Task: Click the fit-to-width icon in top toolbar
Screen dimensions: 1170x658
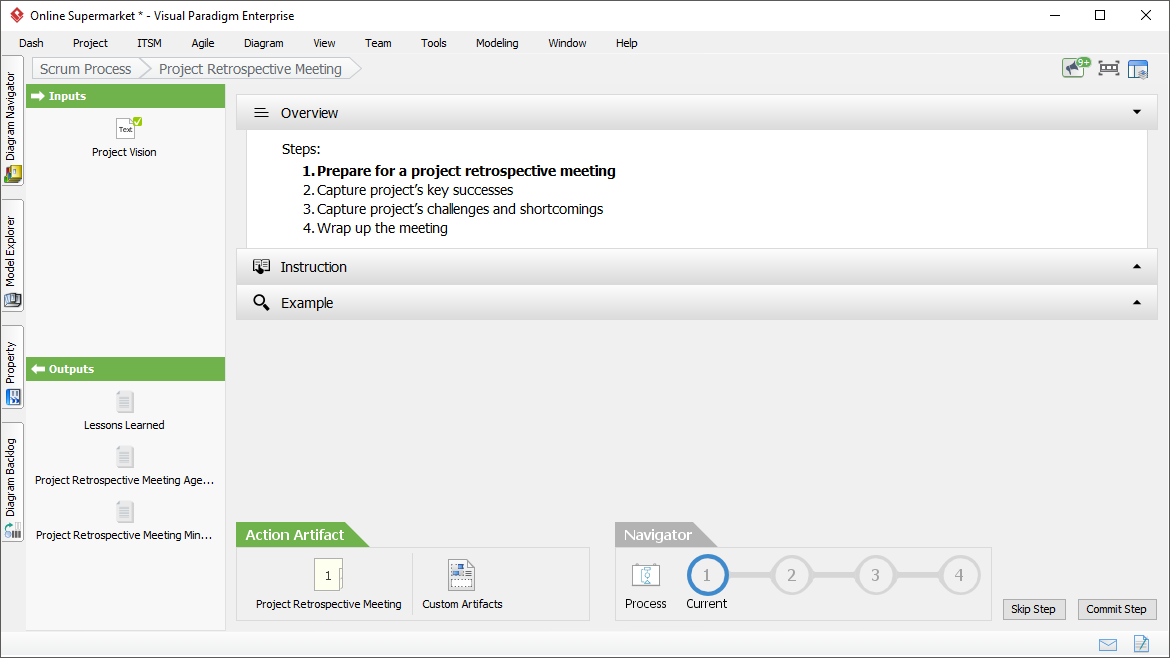Action: click(1109, 69)
